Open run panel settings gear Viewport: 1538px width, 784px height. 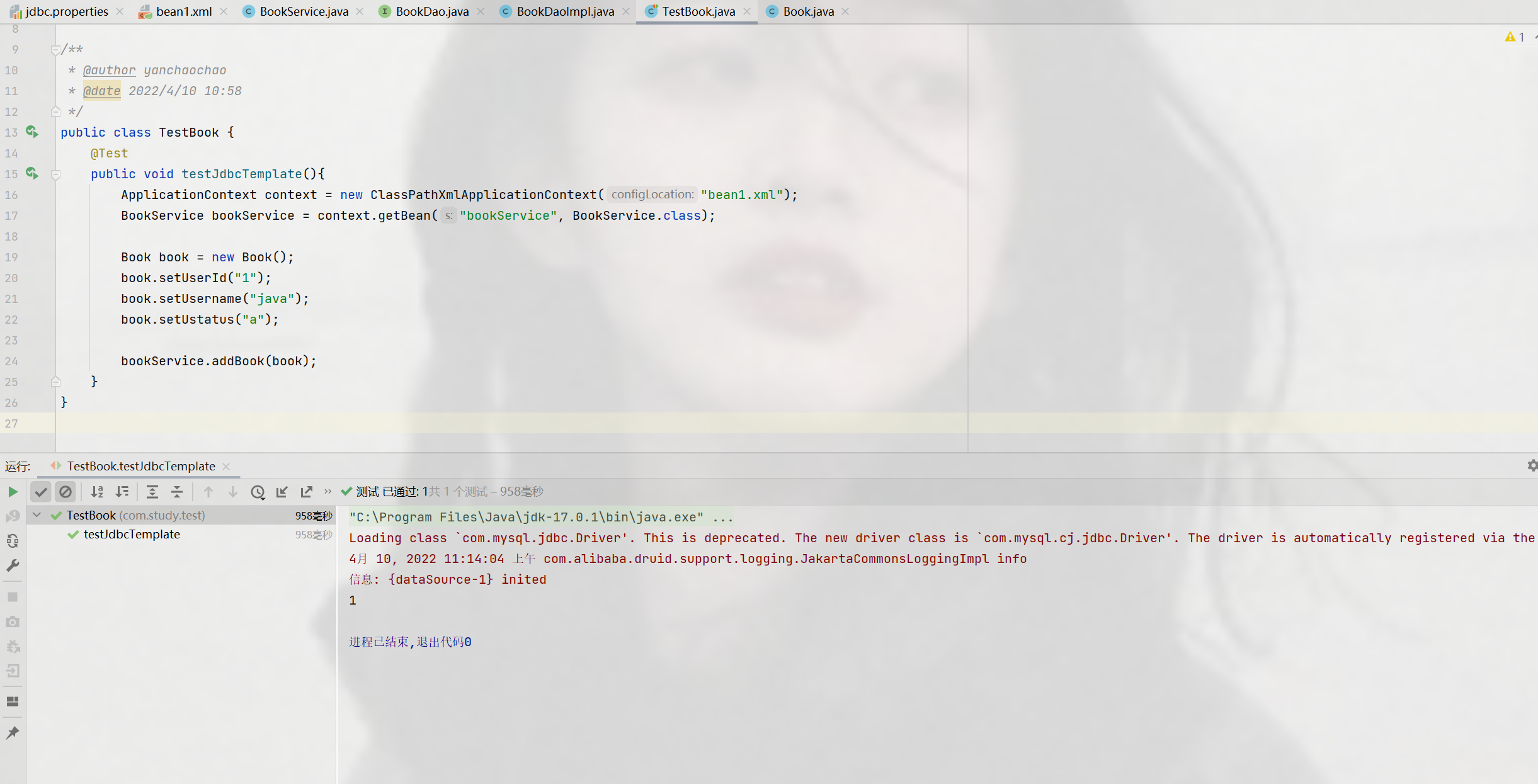tap(1532, 465)
